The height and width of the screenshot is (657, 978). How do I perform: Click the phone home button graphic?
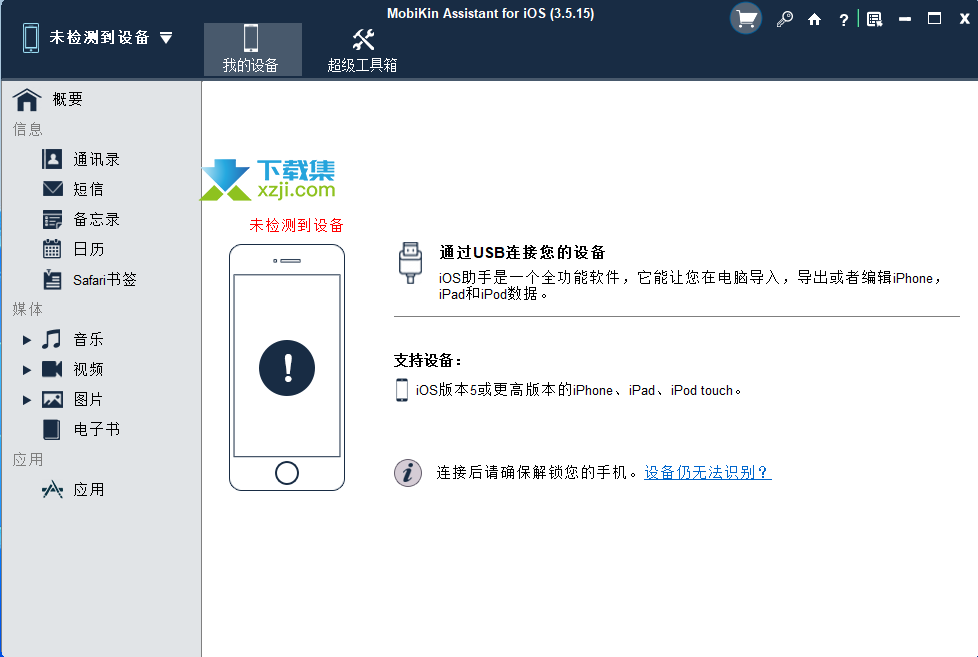[287, 473]
